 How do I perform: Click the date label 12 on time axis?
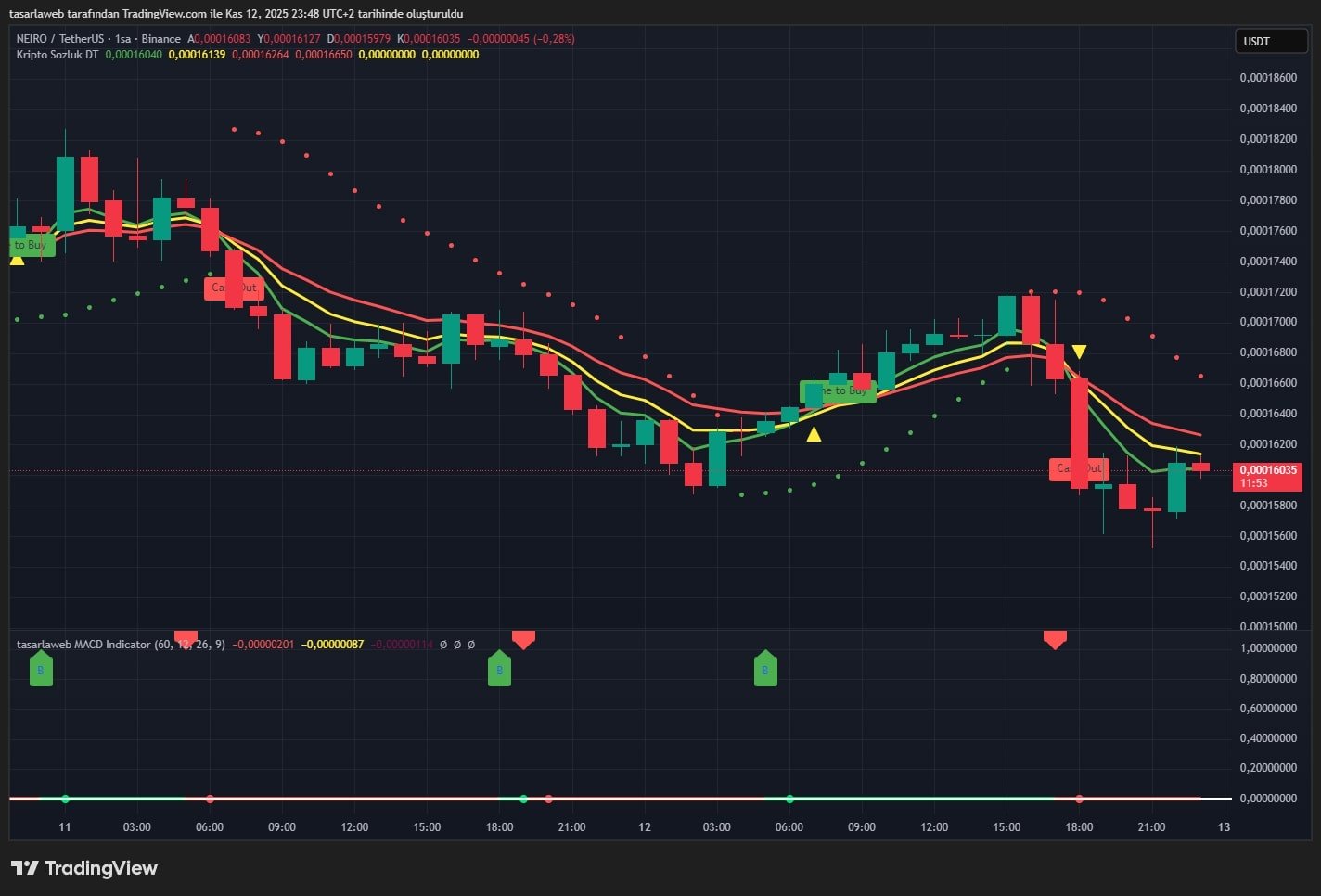coord(645,827)
